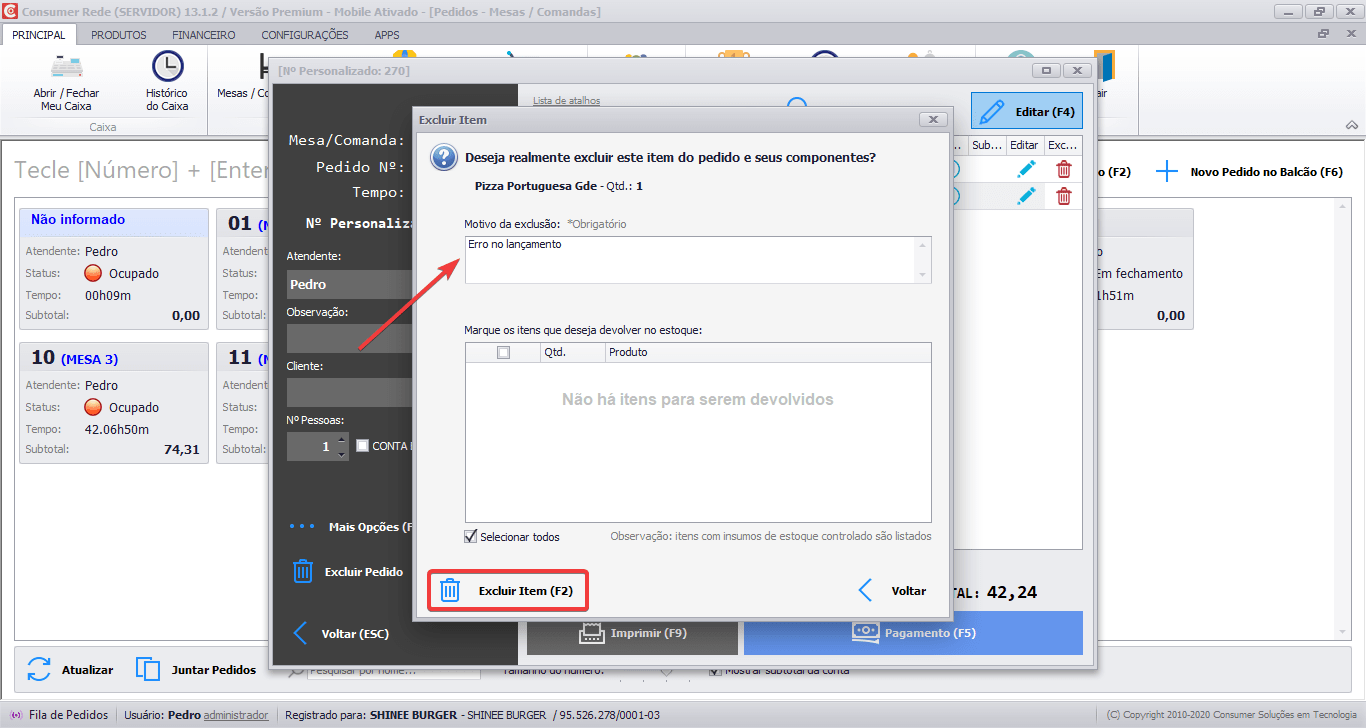Image resolution: width=1366 pixels, height=728 pixels.
Task: Click cash icon on Pagamento (F5)
Action: [x=865, y=632]
